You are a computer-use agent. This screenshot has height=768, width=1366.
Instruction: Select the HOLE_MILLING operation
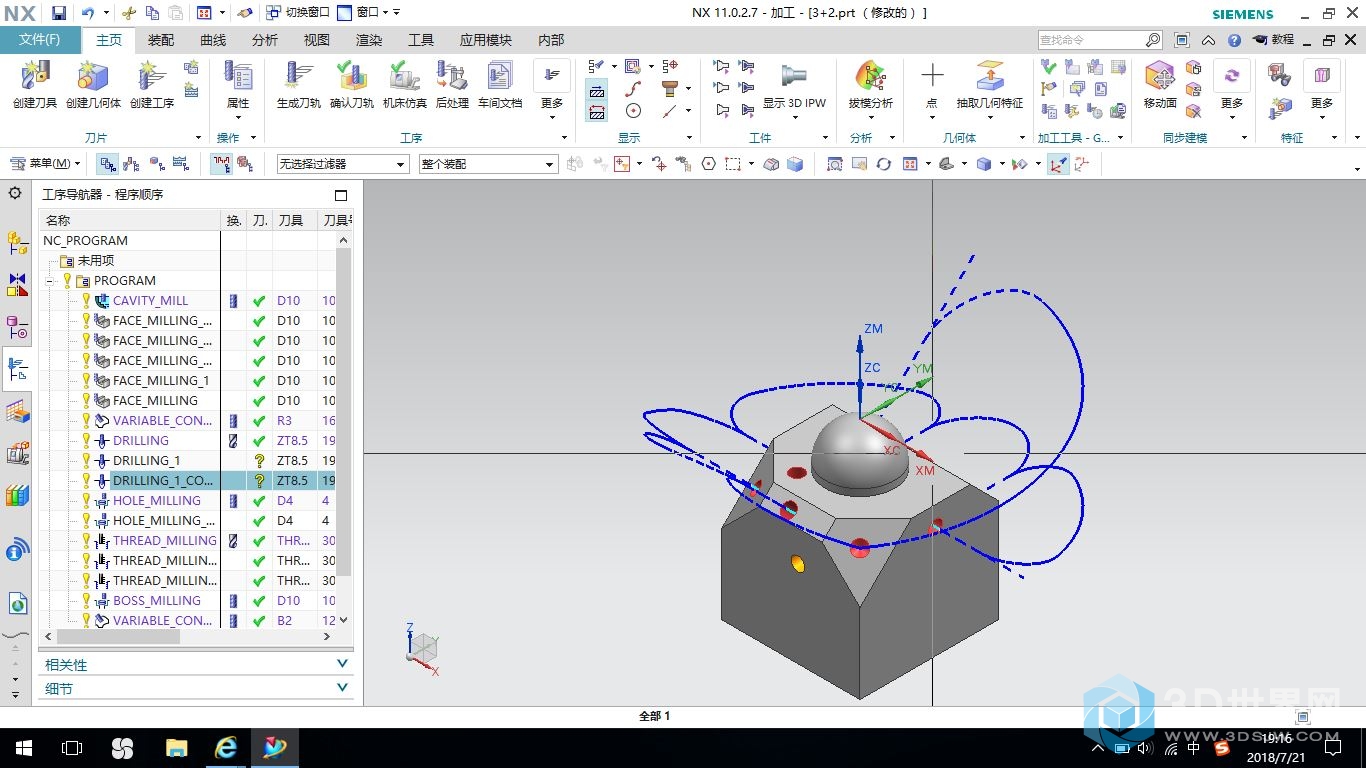(157, 500)
